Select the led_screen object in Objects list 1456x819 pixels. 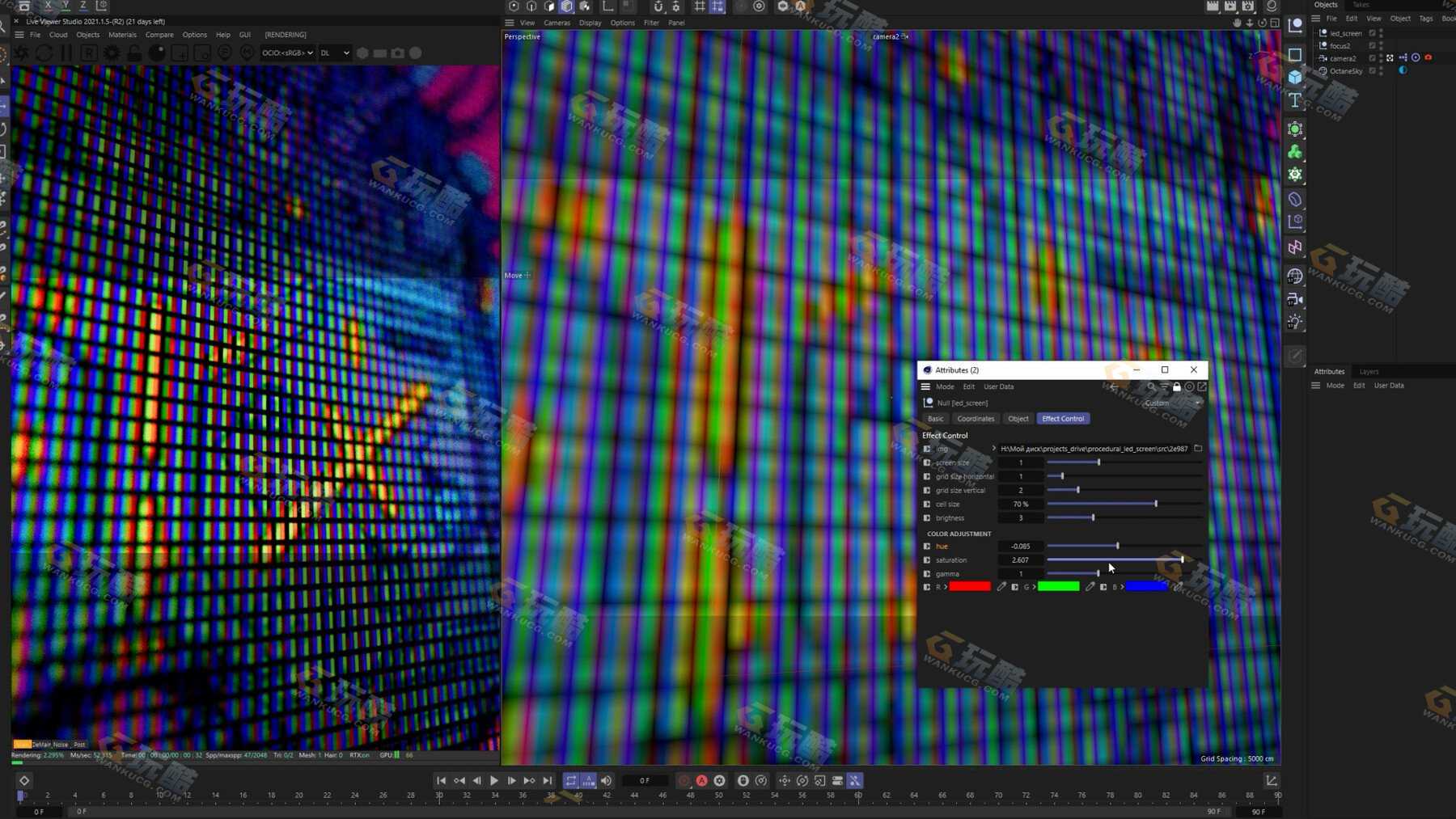(x=1345, y=33)
